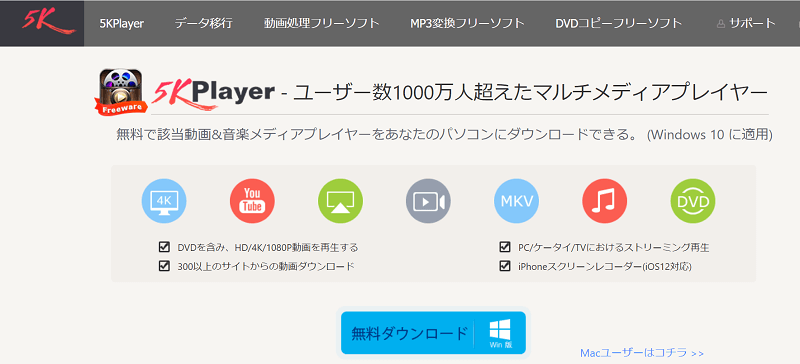The height and width of the screenshot is (364, 800).
Task: Click the ユーザー数1000万人超えたマルチメディアプレイヤー heading
Action: (531, 92)
